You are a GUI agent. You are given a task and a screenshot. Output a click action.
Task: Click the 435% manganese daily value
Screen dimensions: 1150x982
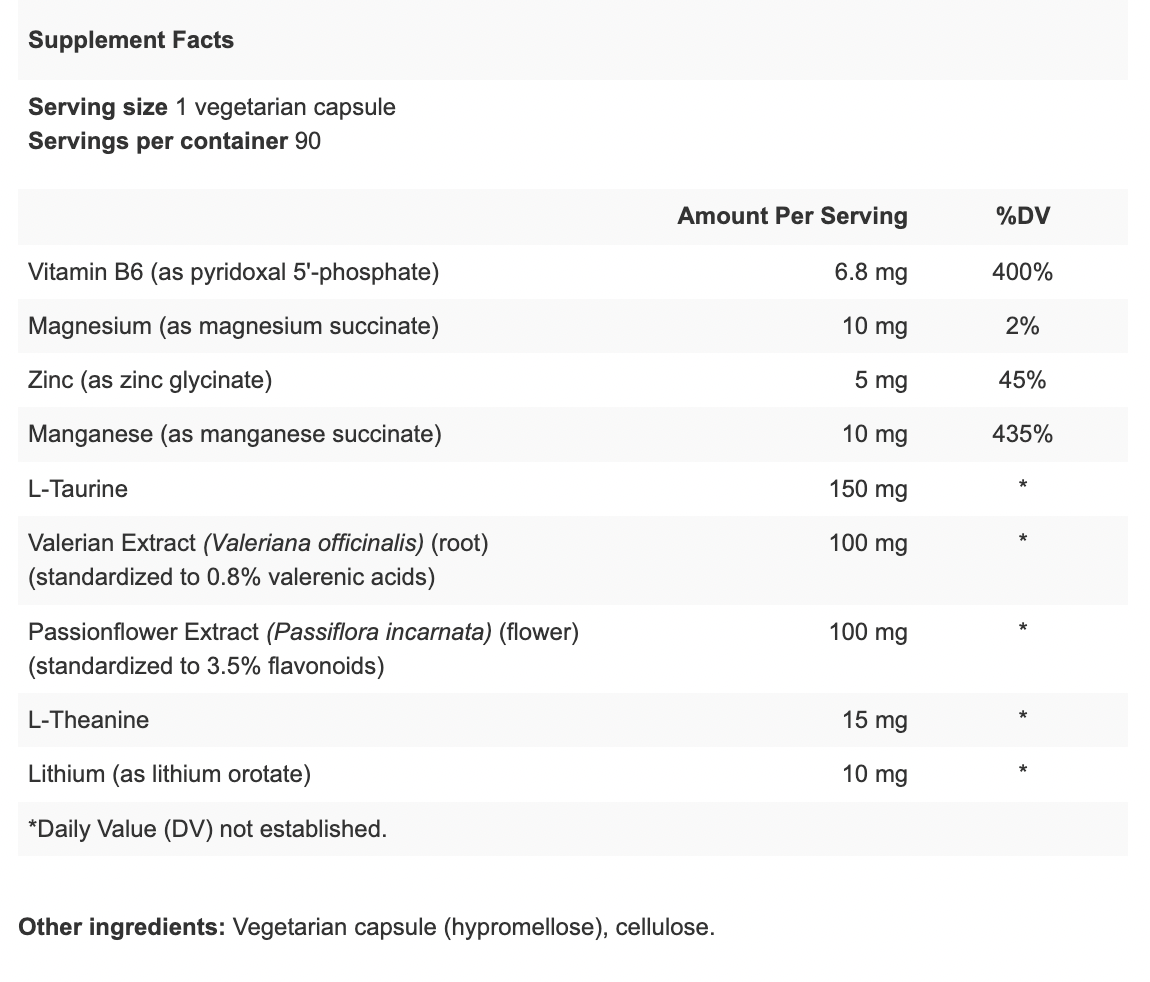[x=1022, y=434]
